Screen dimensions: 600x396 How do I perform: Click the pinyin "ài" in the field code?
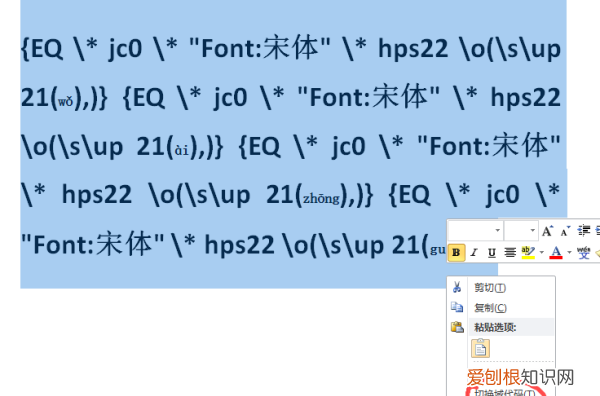pyautogui.click(x=182, y=150)
